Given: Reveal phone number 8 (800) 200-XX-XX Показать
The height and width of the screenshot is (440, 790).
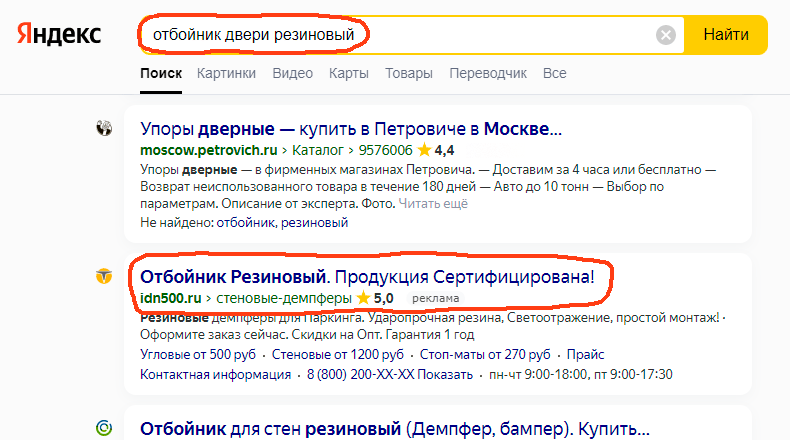Looking at the screenshot, I should (389, 374).
